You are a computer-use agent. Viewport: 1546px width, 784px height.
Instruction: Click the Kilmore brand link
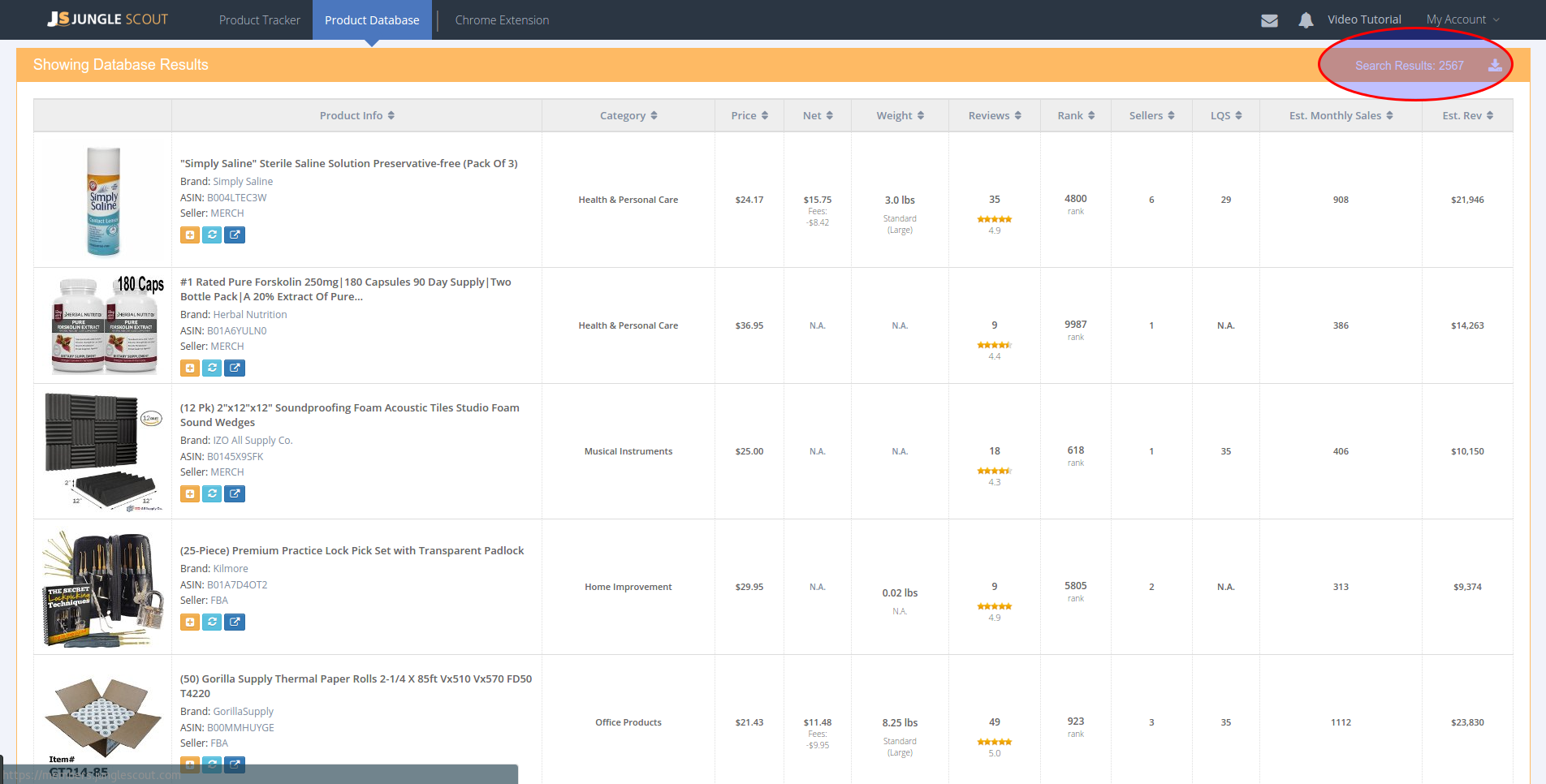(231, 569)
